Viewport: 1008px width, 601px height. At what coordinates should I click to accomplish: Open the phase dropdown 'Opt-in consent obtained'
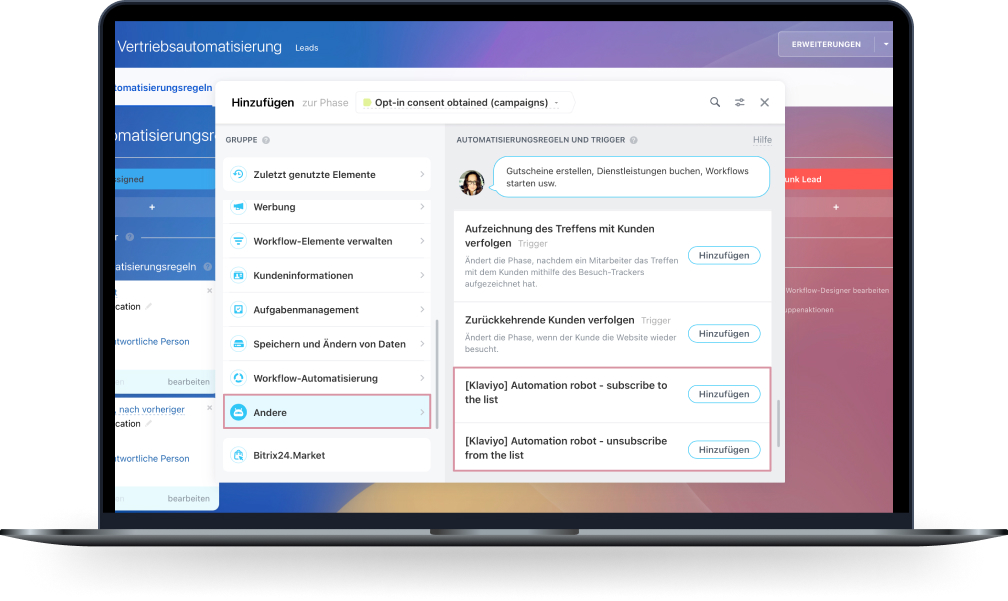pyautogui.click(x=465, y=102)
